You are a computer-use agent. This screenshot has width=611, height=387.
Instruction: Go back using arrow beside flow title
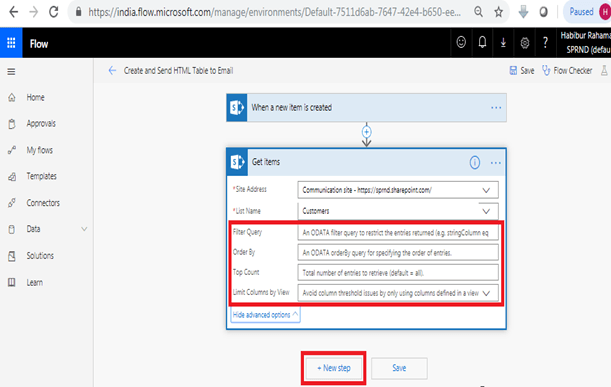click(x=112, y=71)
